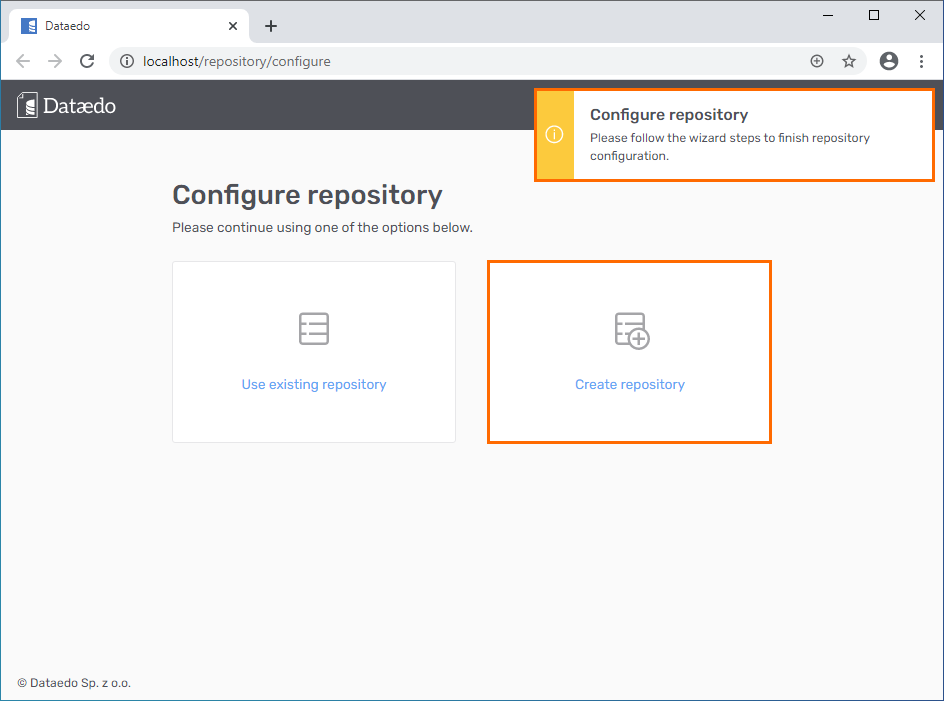Maximize the browser window
The height and width of the screenshot is (701, 944).
point(874,15)
